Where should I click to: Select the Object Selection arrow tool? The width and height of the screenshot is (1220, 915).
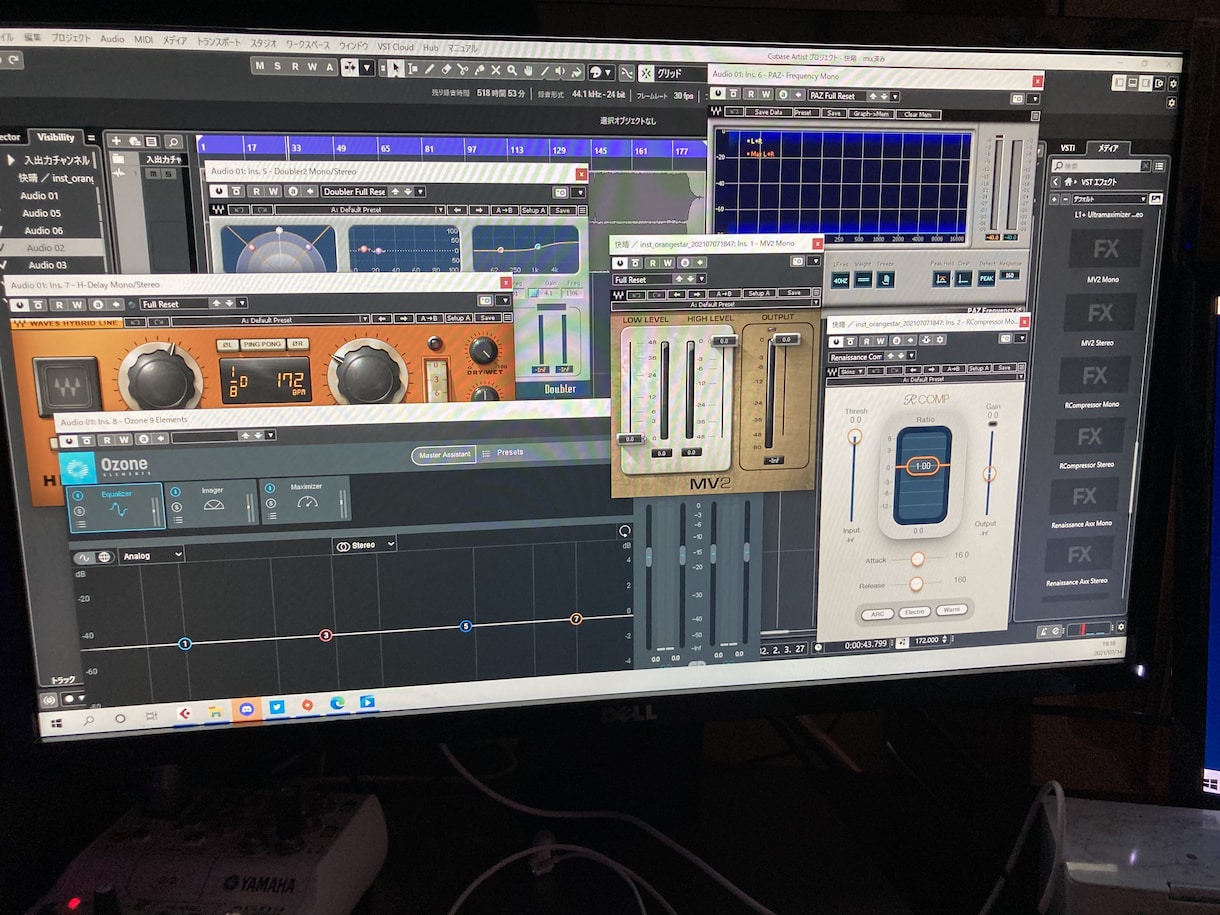coord(397,69)
